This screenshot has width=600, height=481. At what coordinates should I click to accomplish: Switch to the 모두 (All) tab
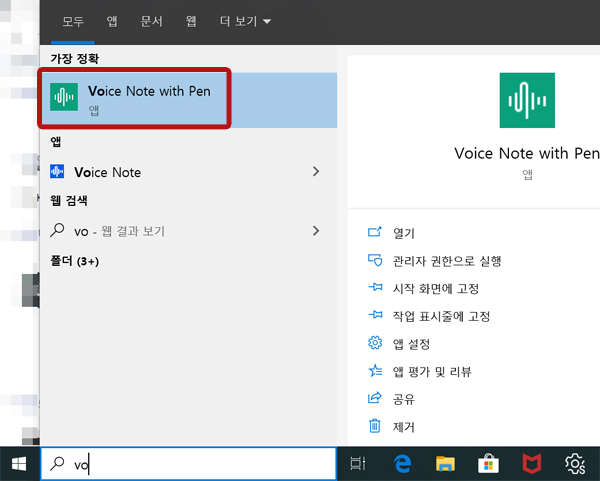coord(73,21)
